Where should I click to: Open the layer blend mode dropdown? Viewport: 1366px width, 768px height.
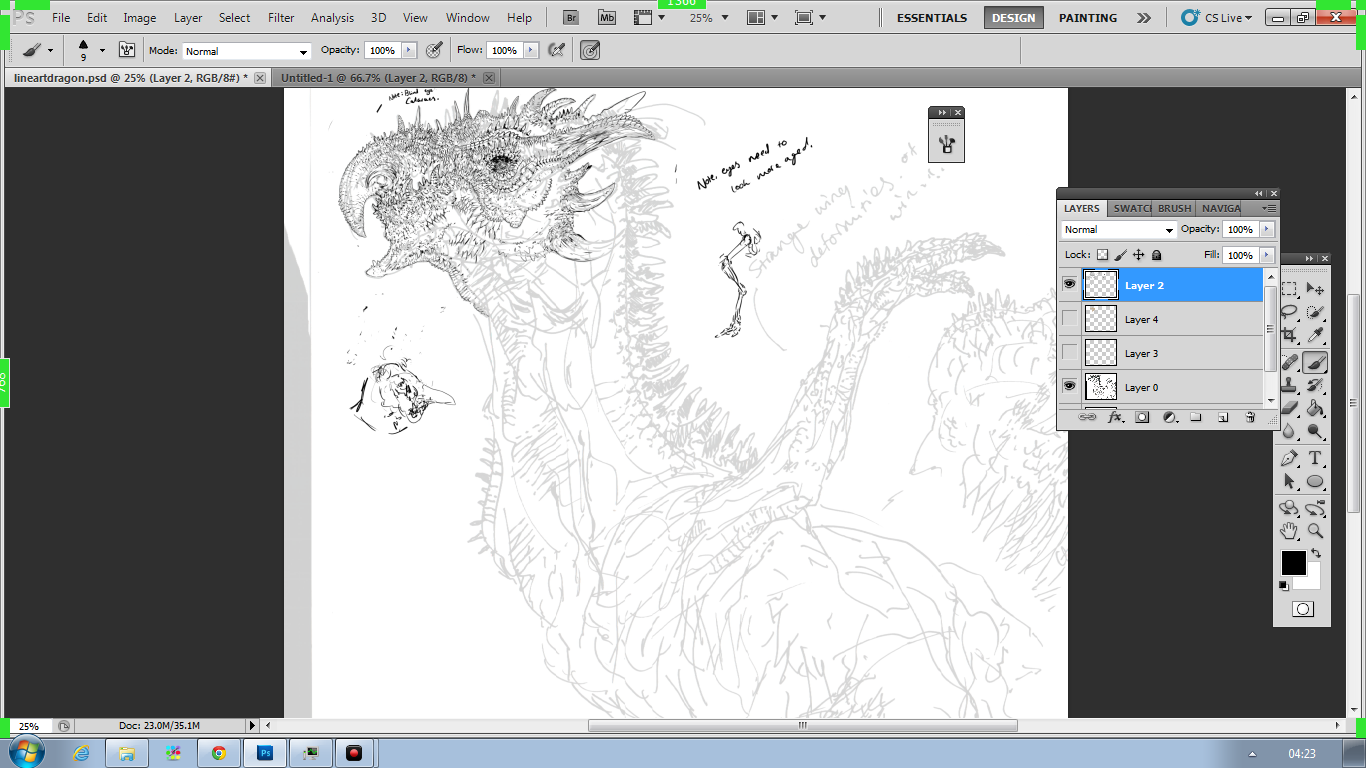tap(1118, 230)
